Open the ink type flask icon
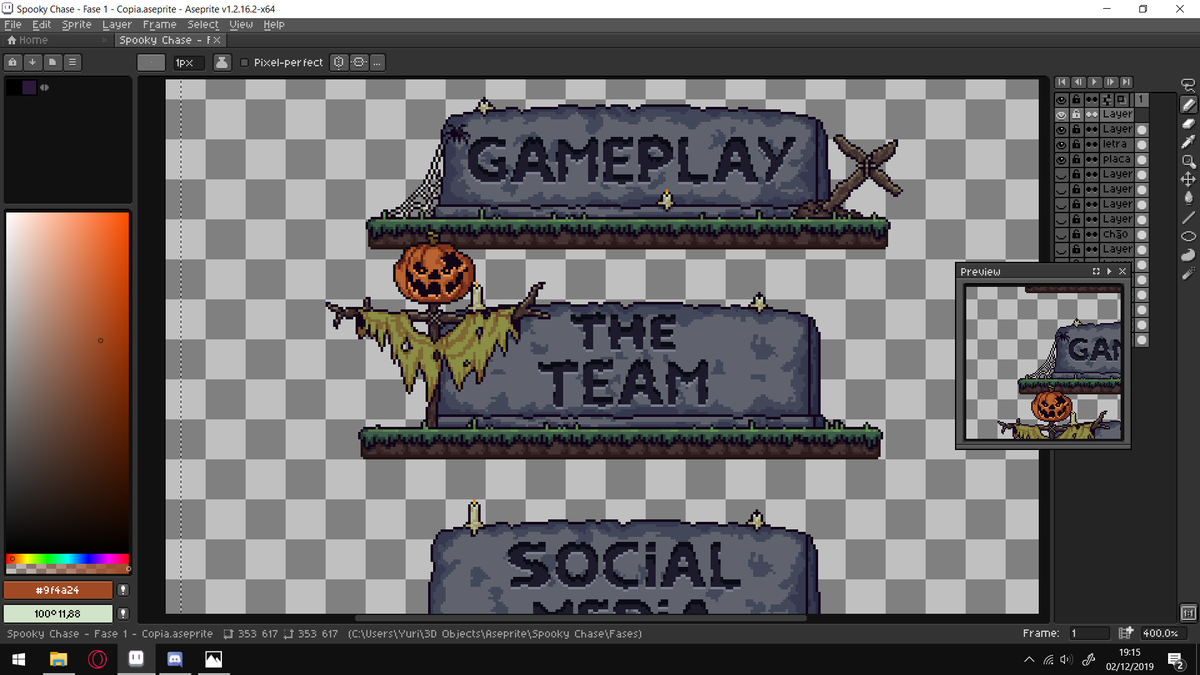 coord(222,62)
